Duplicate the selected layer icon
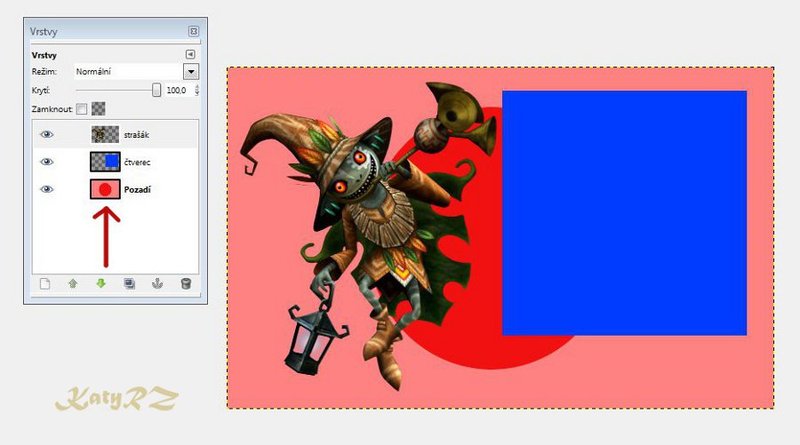Screen dimensions: 800x445 [x=130, y=283]
